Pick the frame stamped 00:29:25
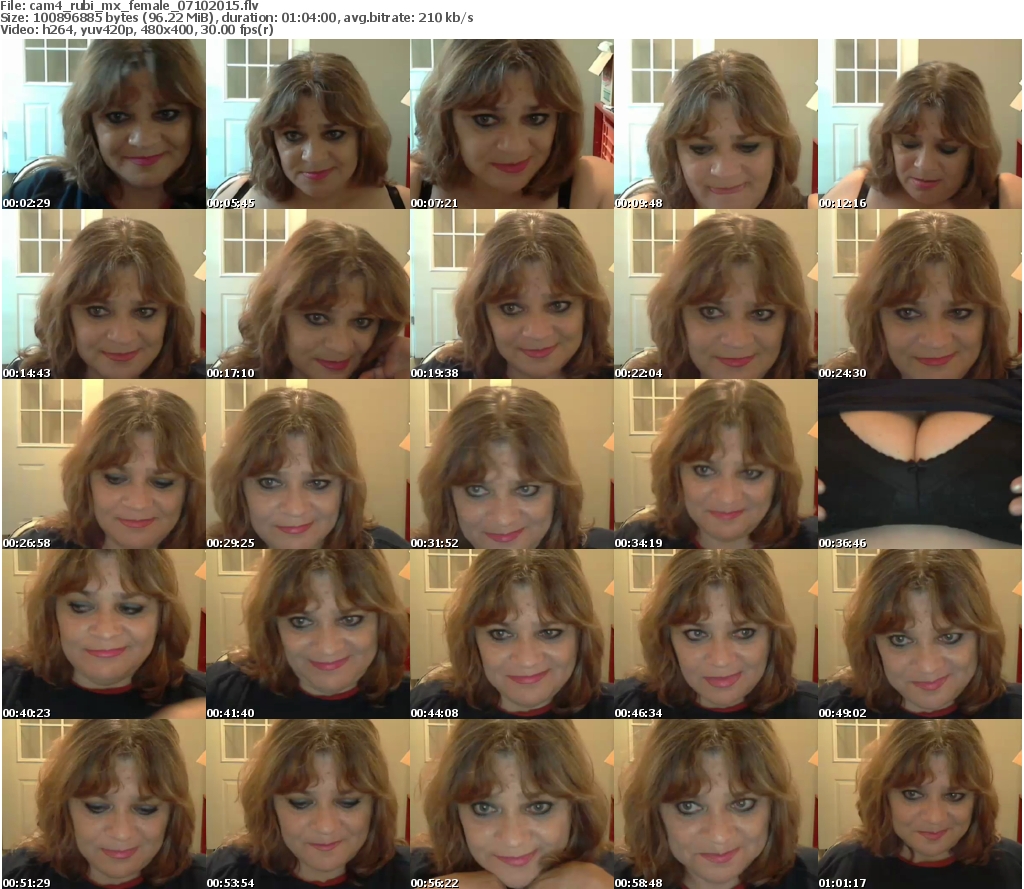 click(x=308, y=464)
